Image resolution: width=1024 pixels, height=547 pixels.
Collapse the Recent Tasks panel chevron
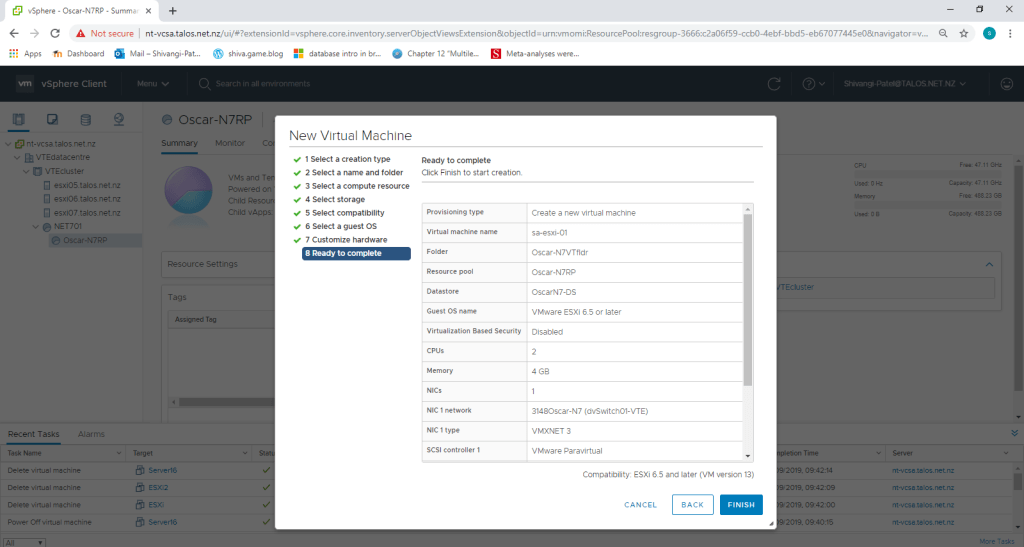click(x=1015, y=433)
